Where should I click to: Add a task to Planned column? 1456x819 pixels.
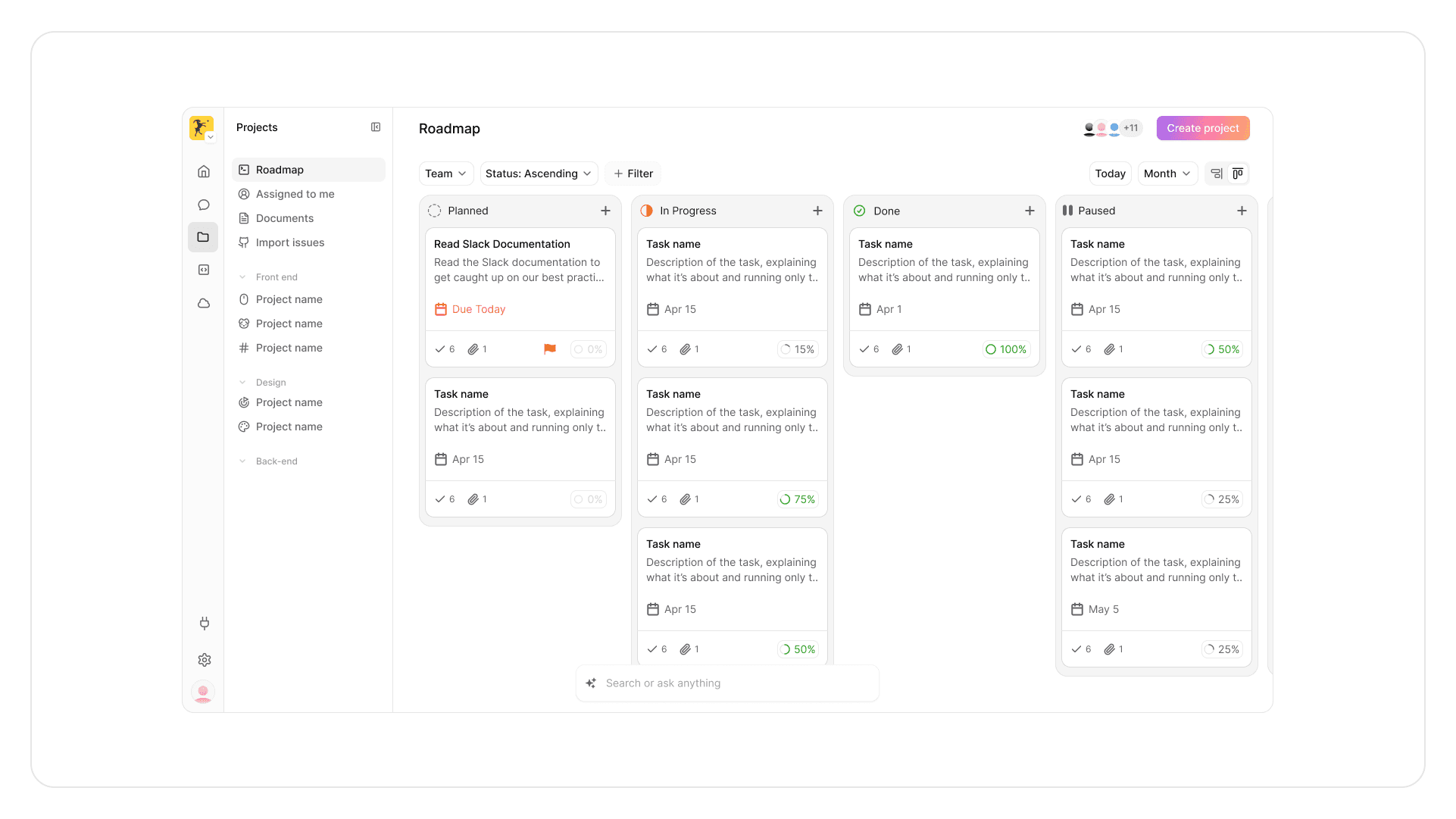coord(605,211)
